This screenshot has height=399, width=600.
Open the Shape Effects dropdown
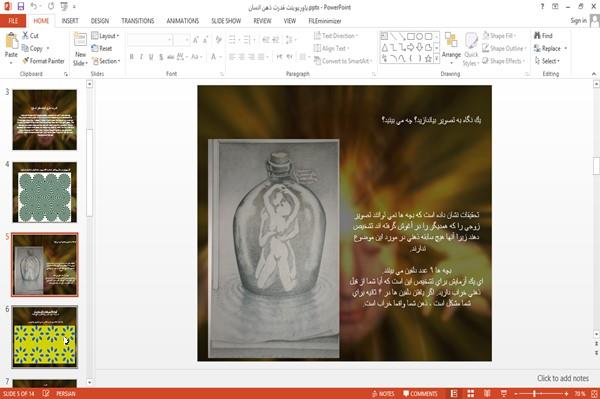point(504,61)
